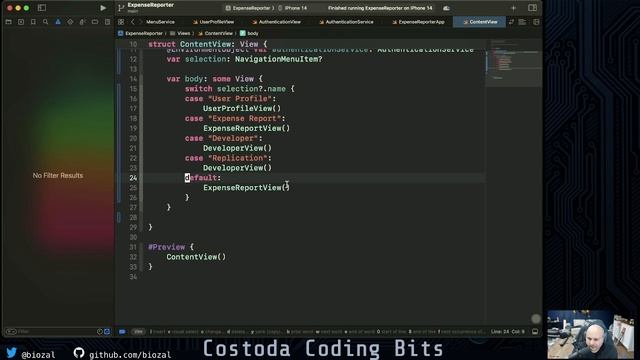640x360 pixels.
Task: Open the ExpenseReporter scheme selector
Action: (x=249, y=8)
